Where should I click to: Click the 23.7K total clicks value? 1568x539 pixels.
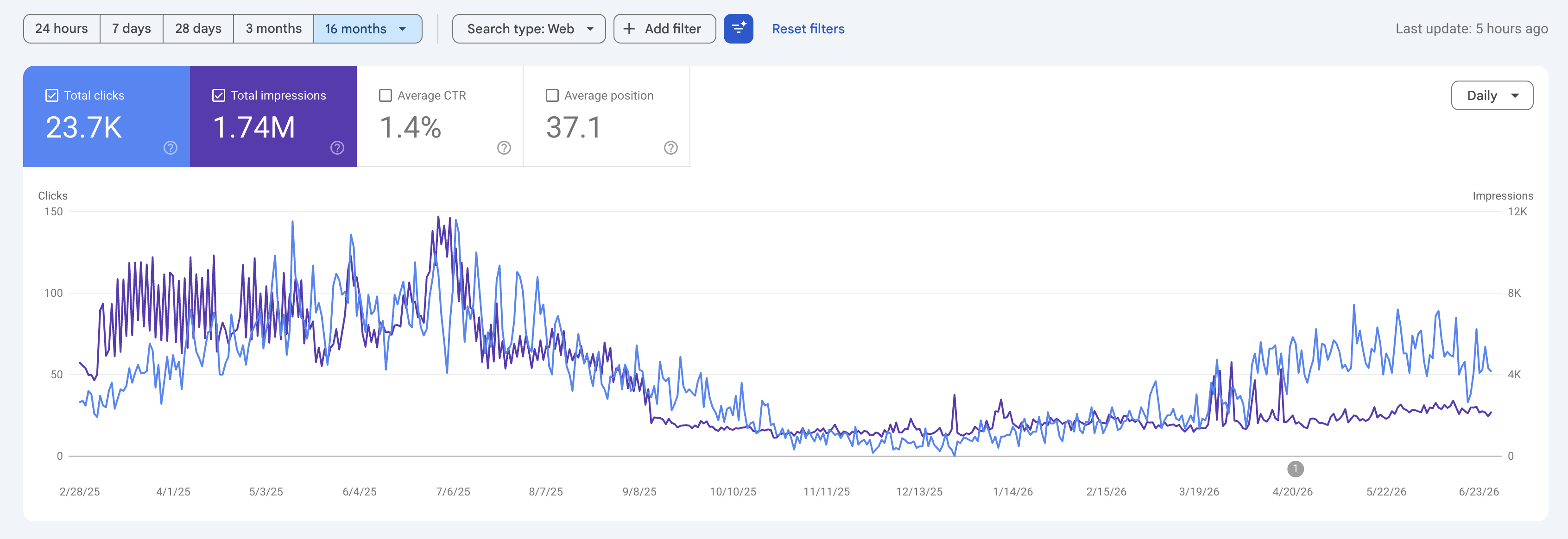point(84,127)
